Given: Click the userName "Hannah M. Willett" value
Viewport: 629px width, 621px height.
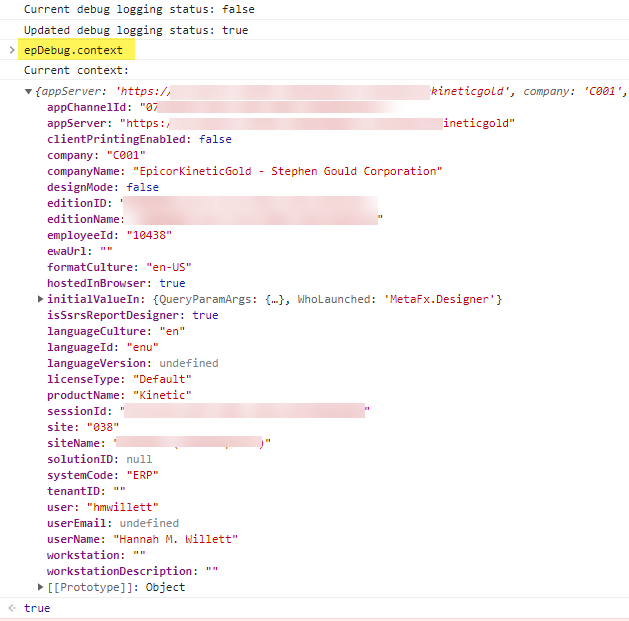Looking at the screenshot, I should click(x=175, y=539).
